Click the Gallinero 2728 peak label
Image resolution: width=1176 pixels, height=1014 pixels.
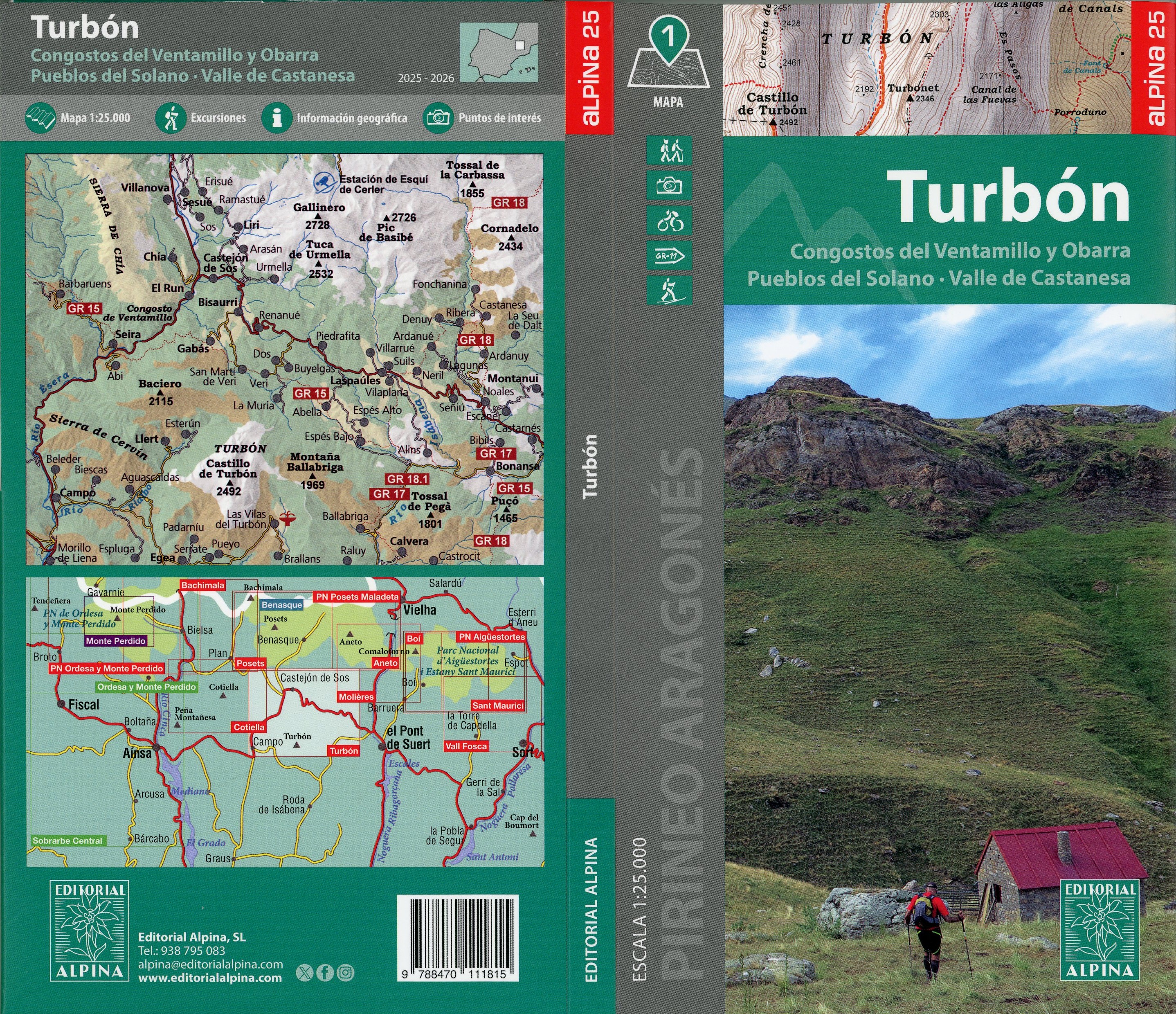(318, 216)
